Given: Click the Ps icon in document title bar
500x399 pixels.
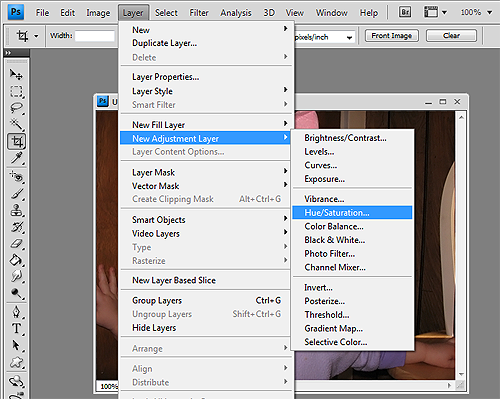Looking at the screenshot, I should [x=103, y=101].
